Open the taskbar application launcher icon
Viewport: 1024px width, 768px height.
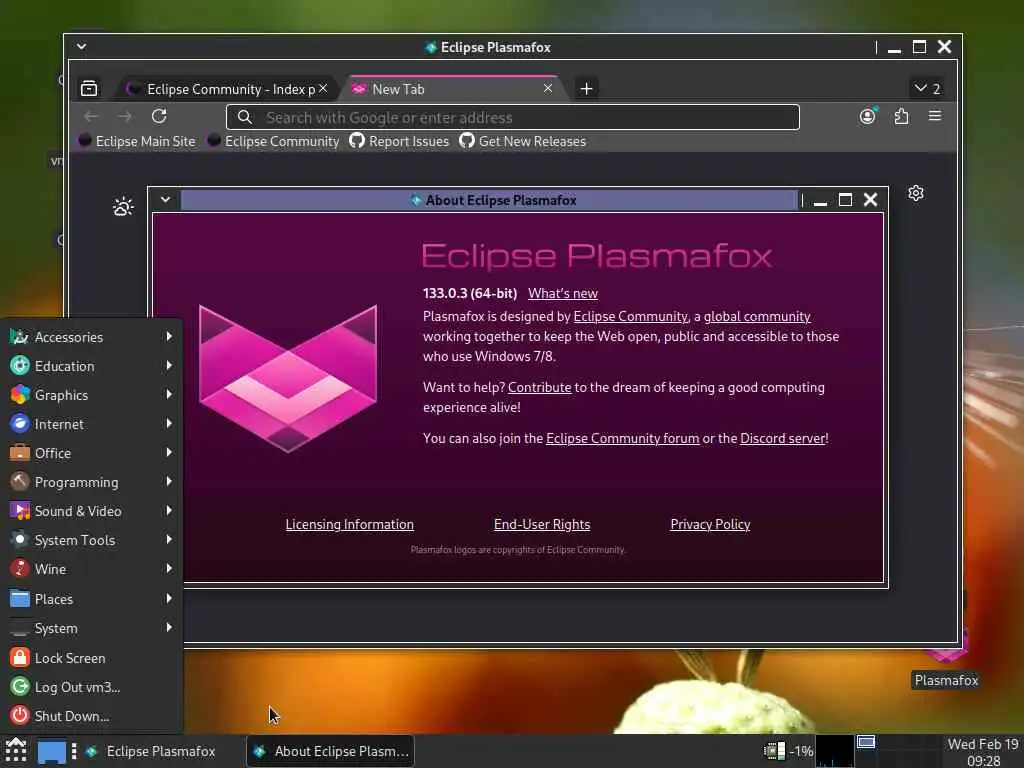[x=16, y=751]
